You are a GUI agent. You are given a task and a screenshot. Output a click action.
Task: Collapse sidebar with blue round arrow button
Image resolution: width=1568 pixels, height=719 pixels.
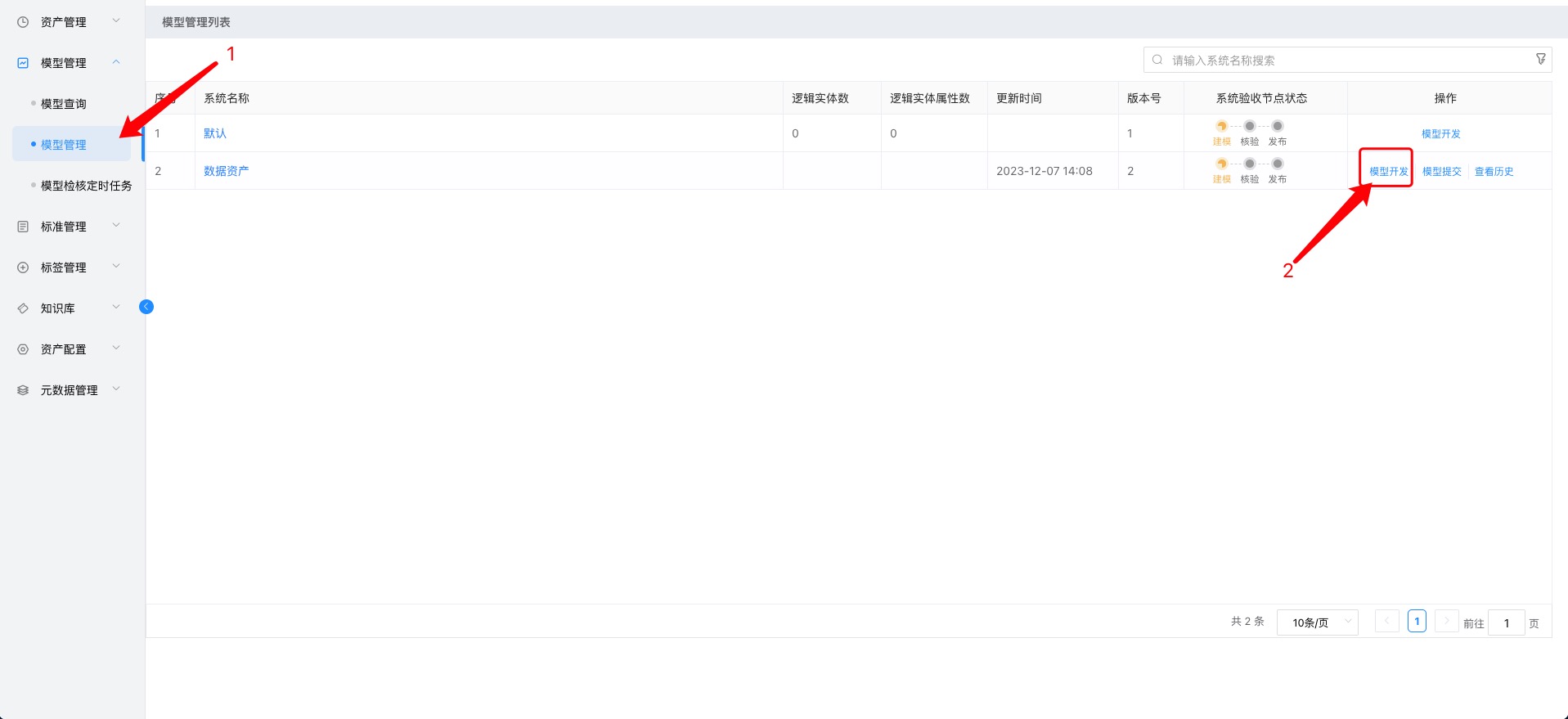tap(146, 307)
